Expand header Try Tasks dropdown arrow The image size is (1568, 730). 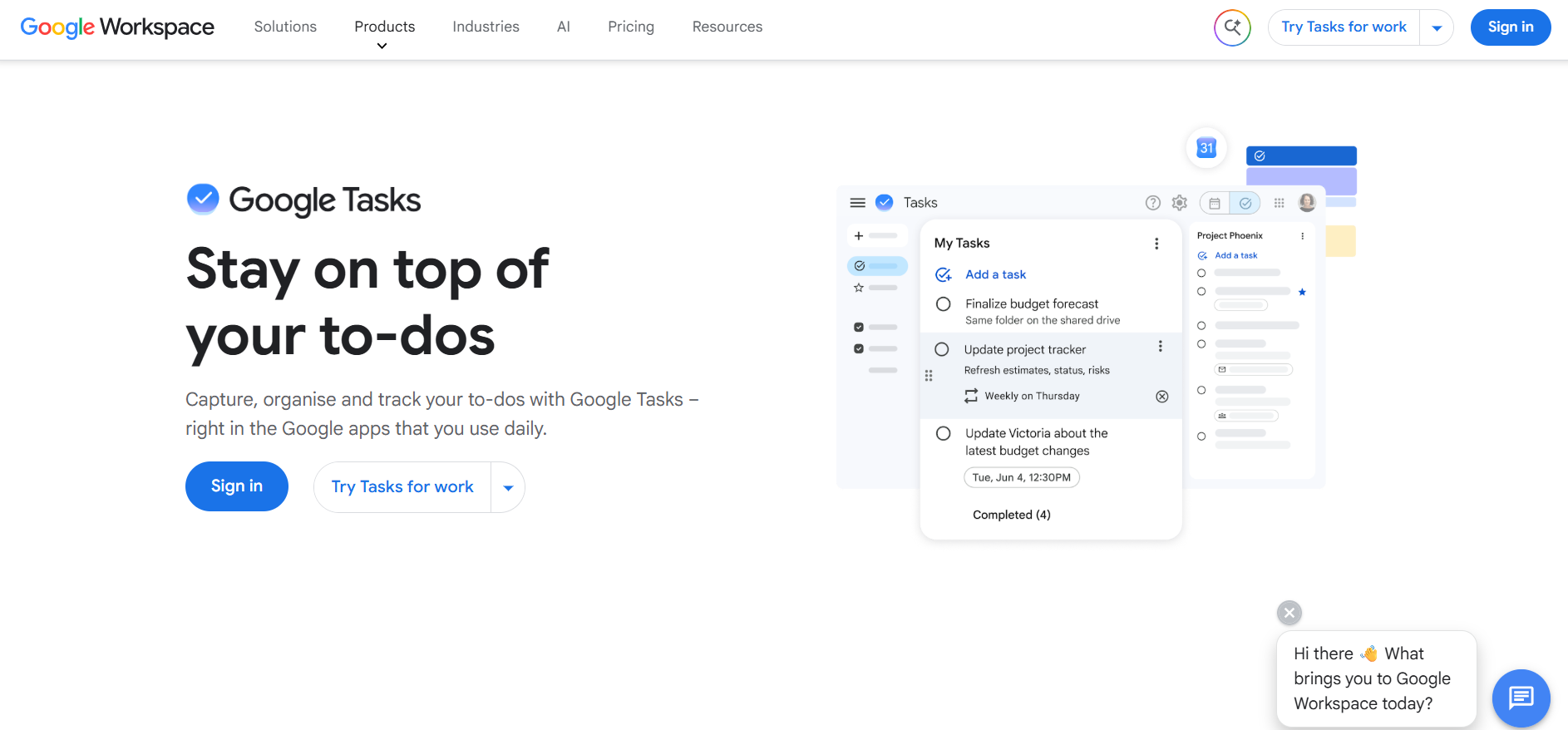1437,27
